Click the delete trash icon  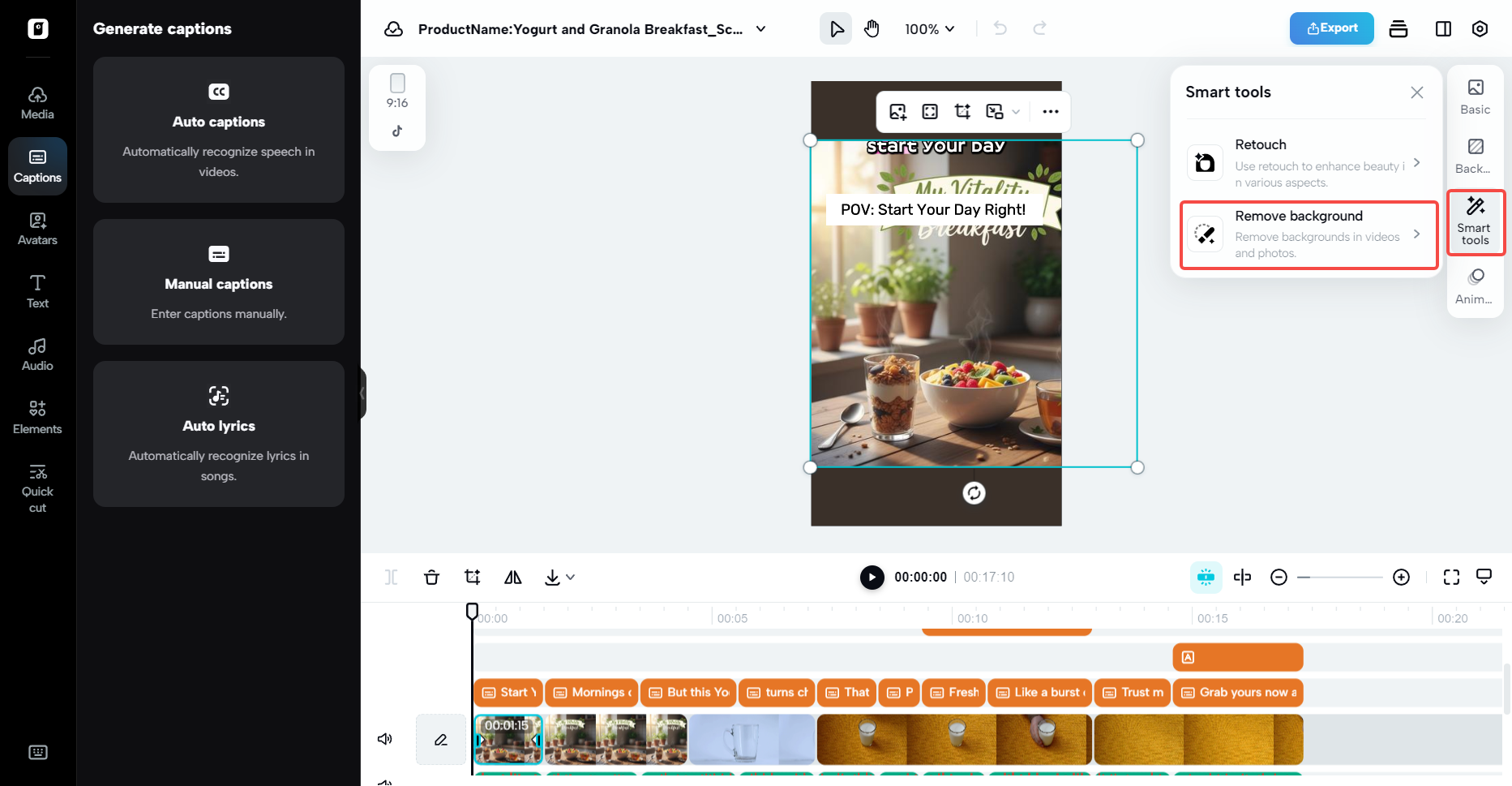(431, 577)
